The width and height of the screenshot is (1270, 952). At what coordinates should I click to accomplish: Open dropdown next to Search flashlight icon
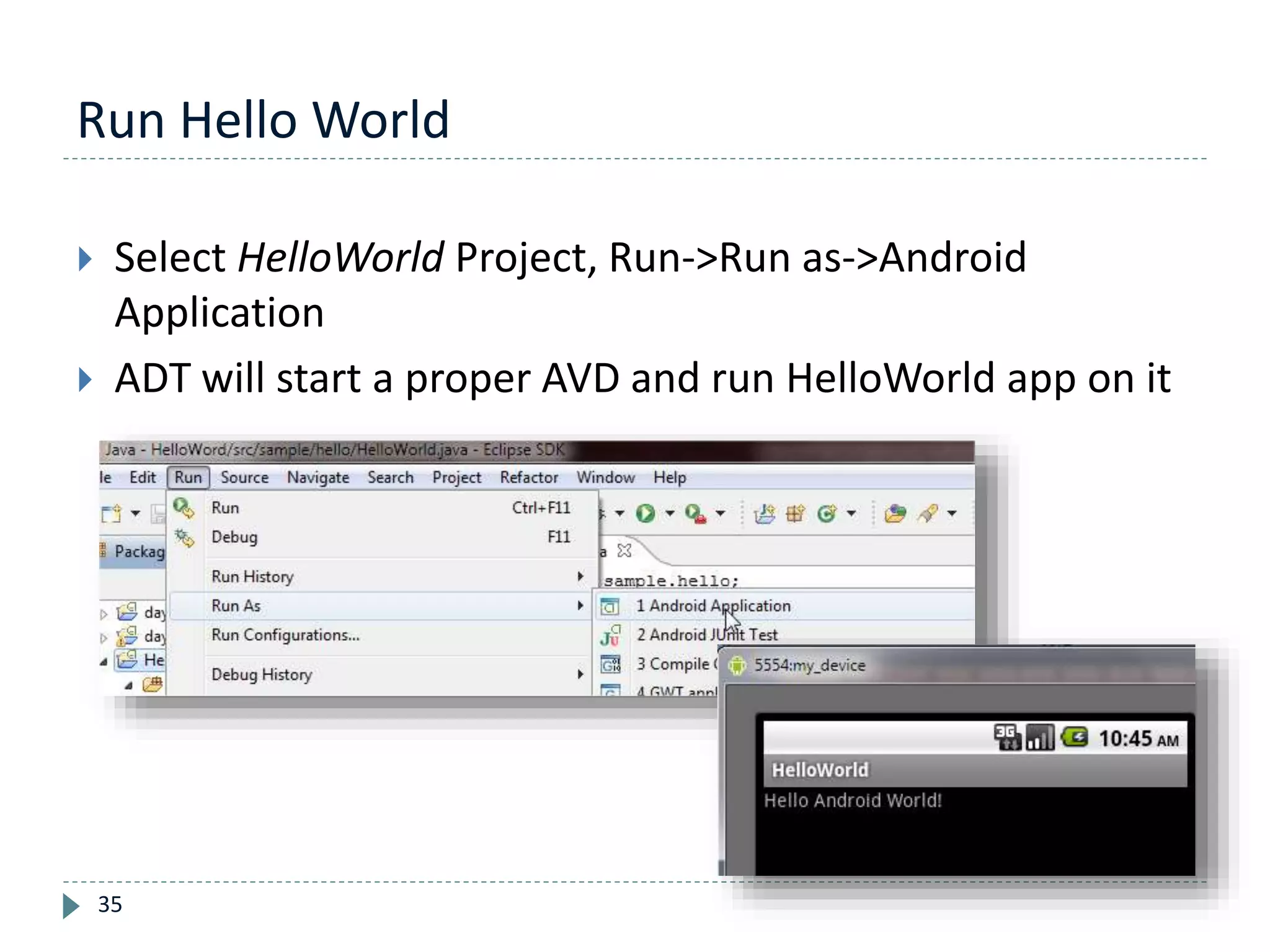[x=952, y=513]
